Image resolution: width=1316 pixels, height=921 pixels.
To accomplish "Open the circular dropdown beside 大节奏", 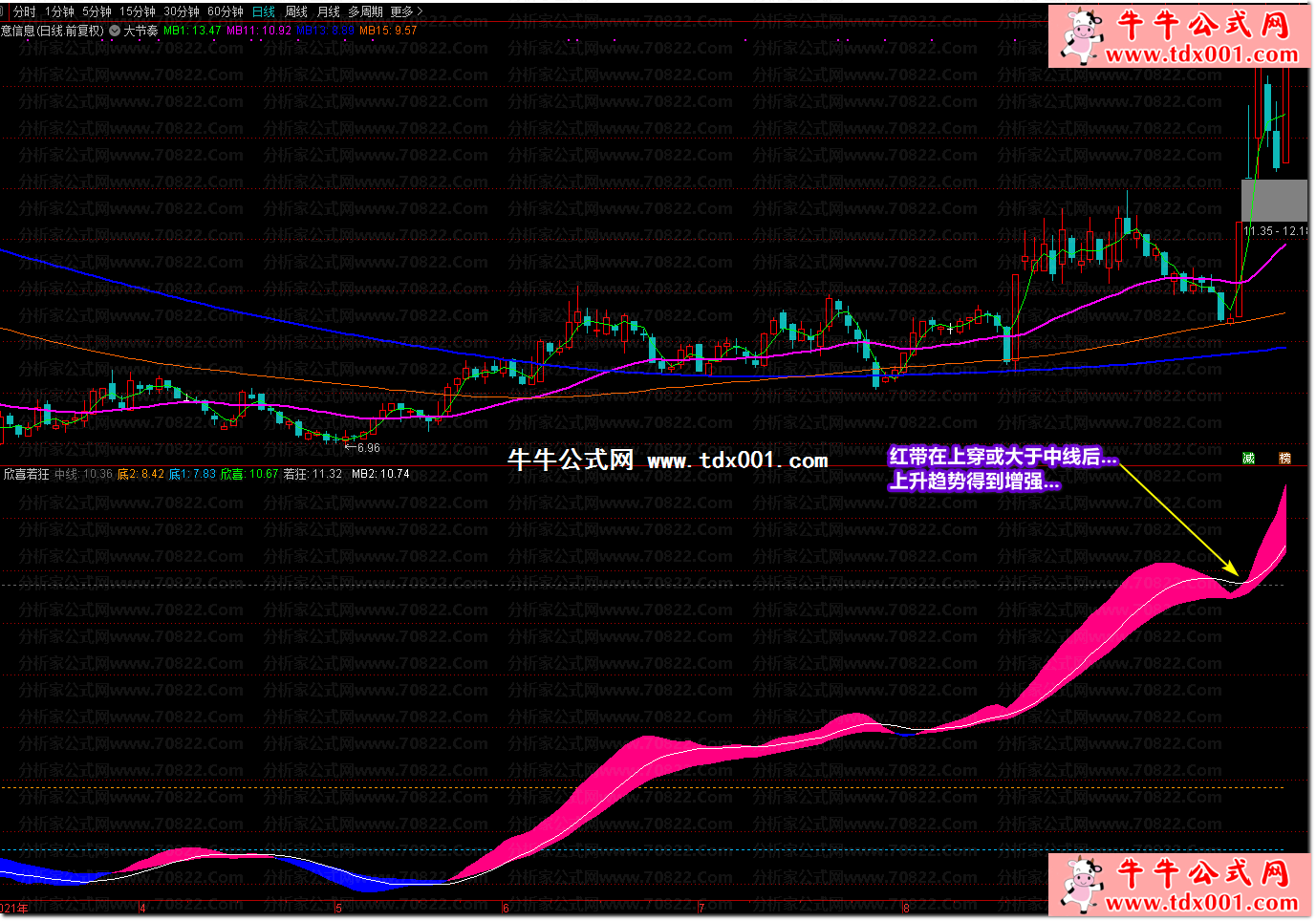I will [115, 31].
